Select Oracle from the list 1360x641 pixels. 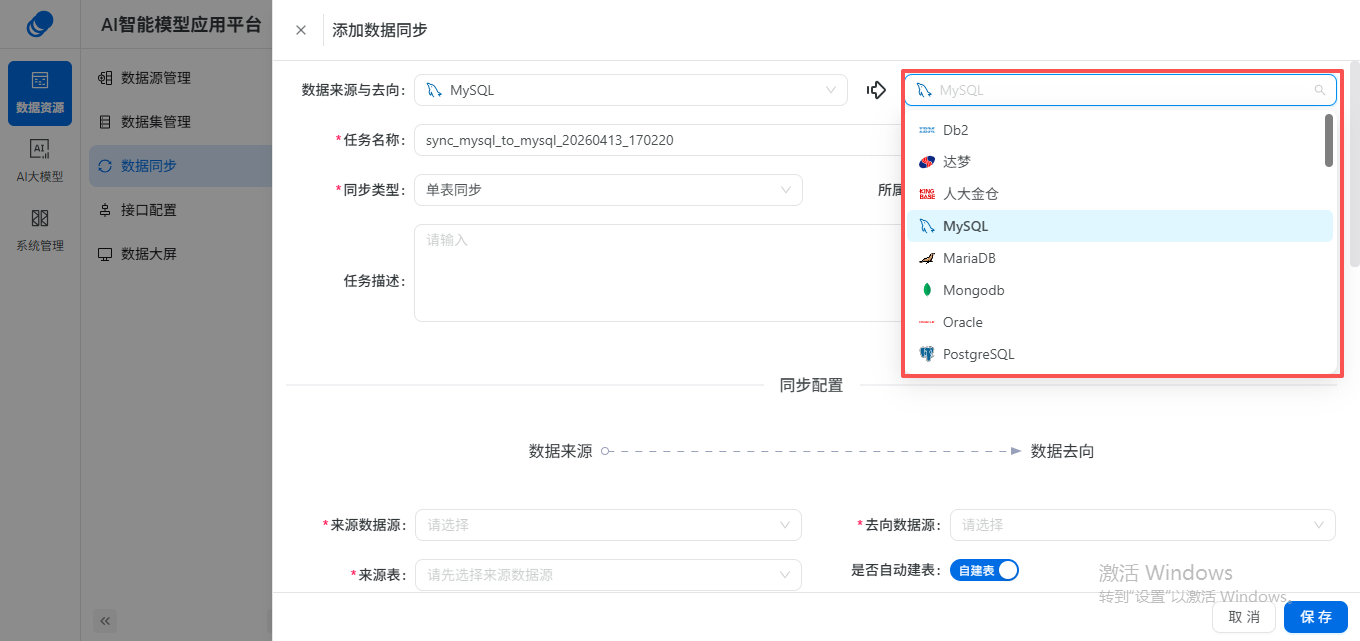point(1120,322)
